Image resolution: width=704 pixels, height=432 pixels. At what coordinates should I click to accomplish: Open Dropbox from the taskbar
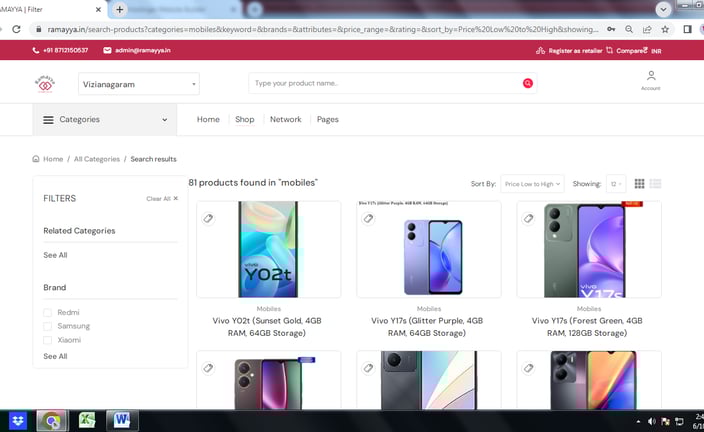tap(18, 421)
